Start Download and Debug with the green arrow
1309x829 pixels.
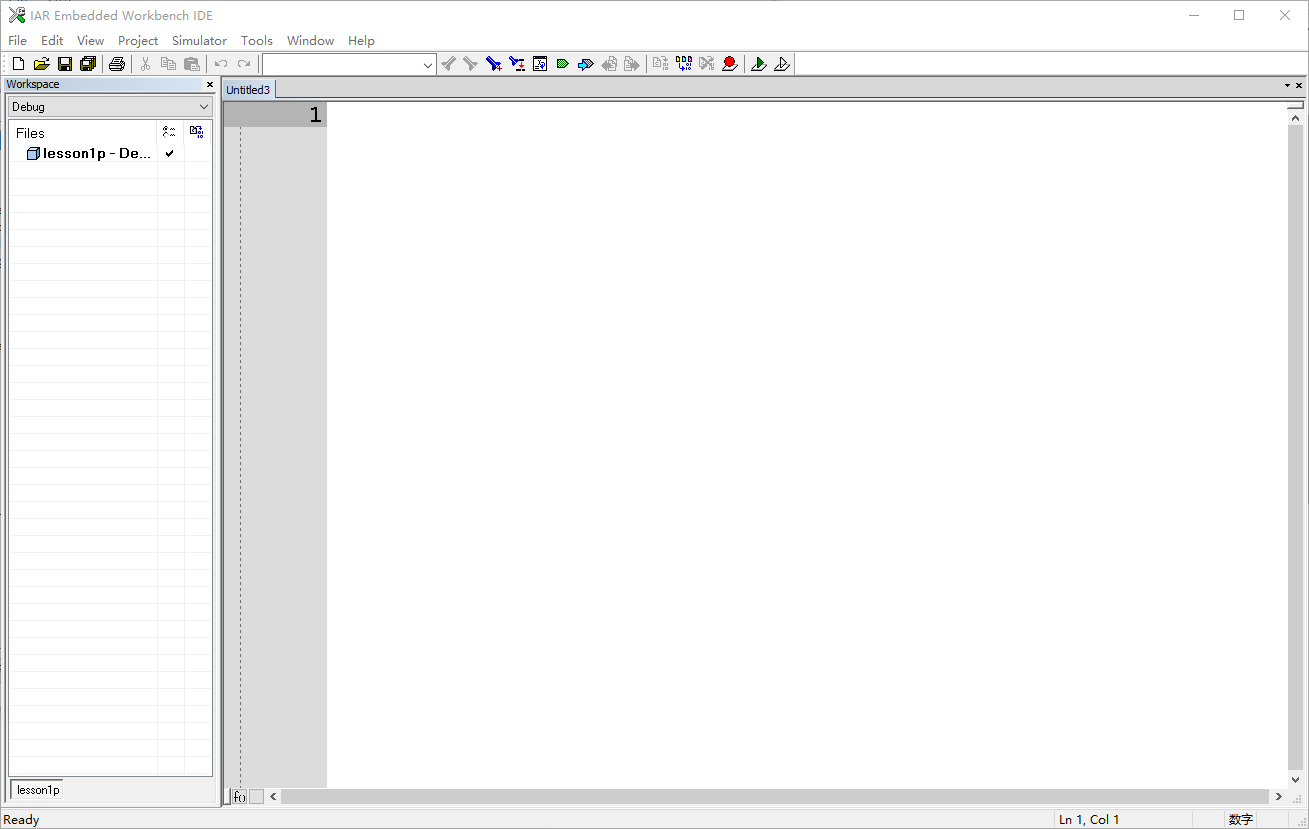coord(759,64)
